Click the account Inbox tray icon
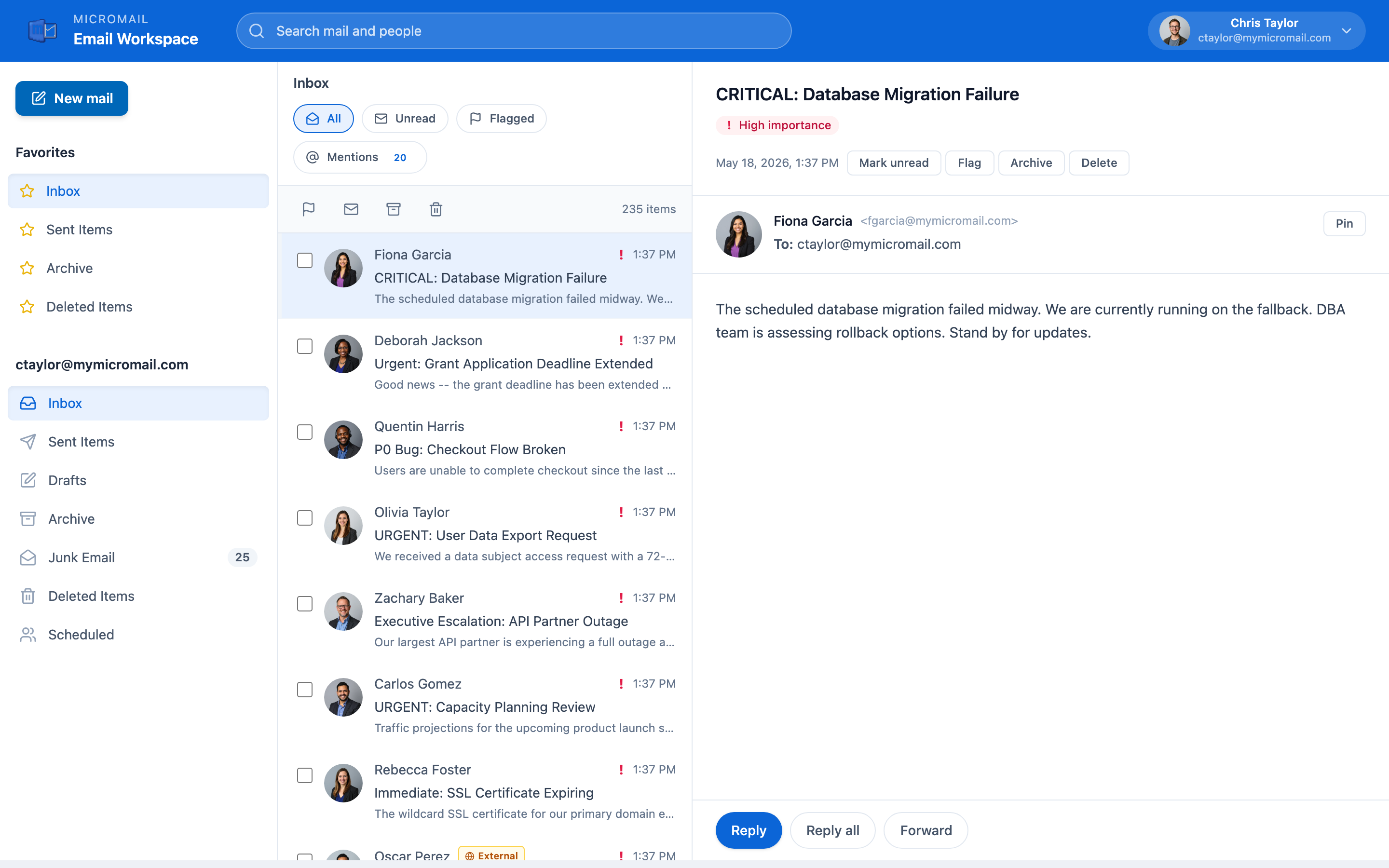 (x=28, y=403)
